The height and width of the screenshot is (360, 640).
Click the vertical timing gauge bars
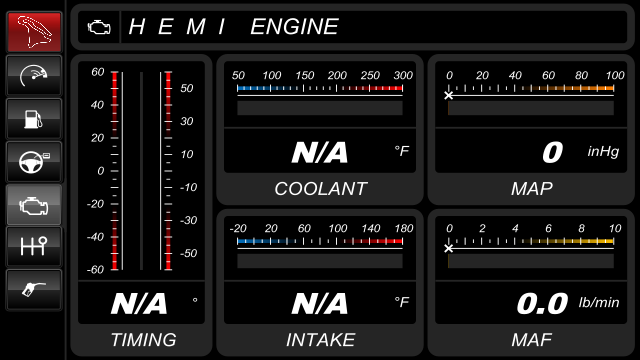click(141, 171)
